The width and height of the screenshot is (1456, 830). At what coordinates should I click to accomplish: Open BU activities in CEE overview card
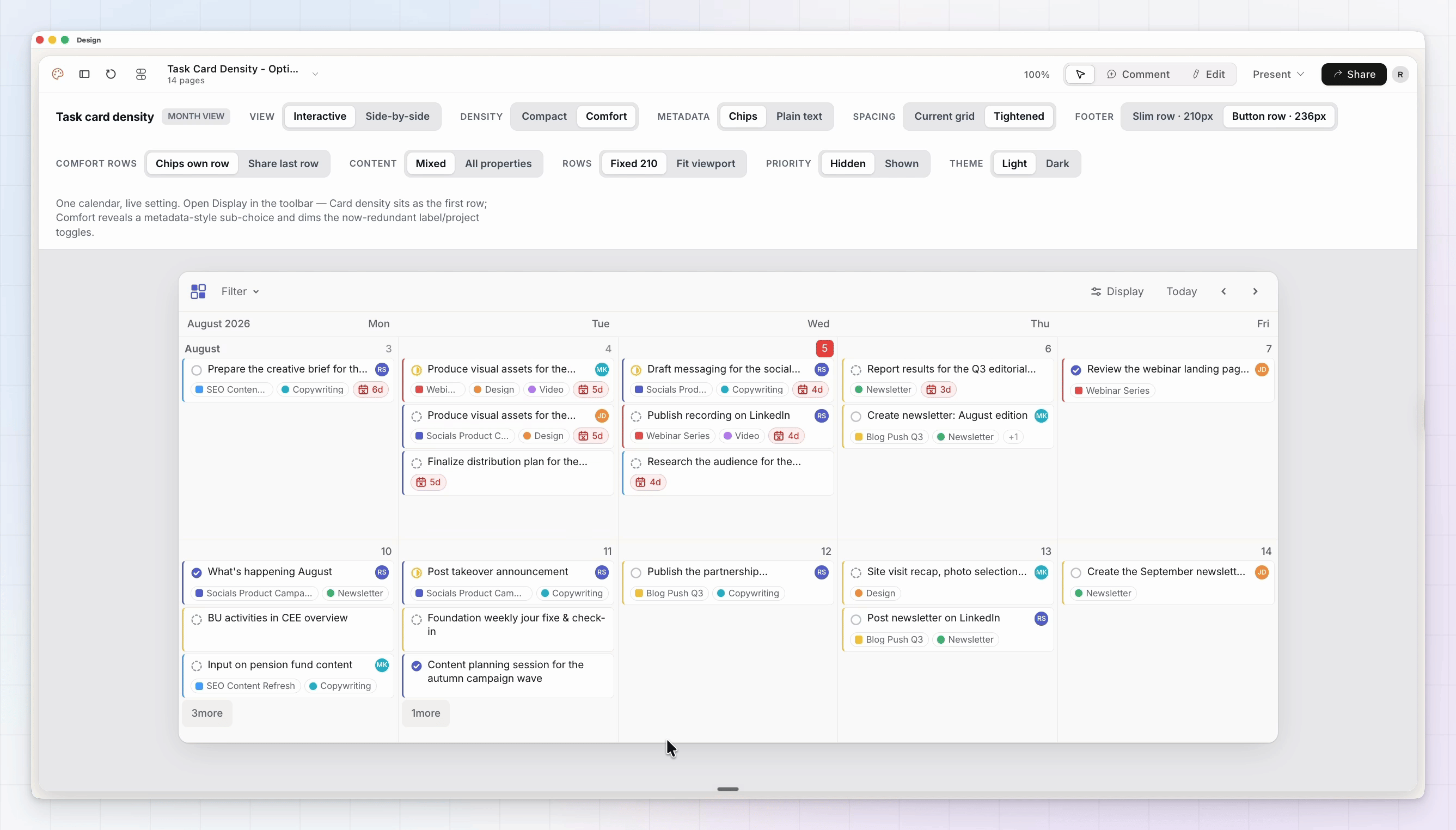tap(289, 629)
